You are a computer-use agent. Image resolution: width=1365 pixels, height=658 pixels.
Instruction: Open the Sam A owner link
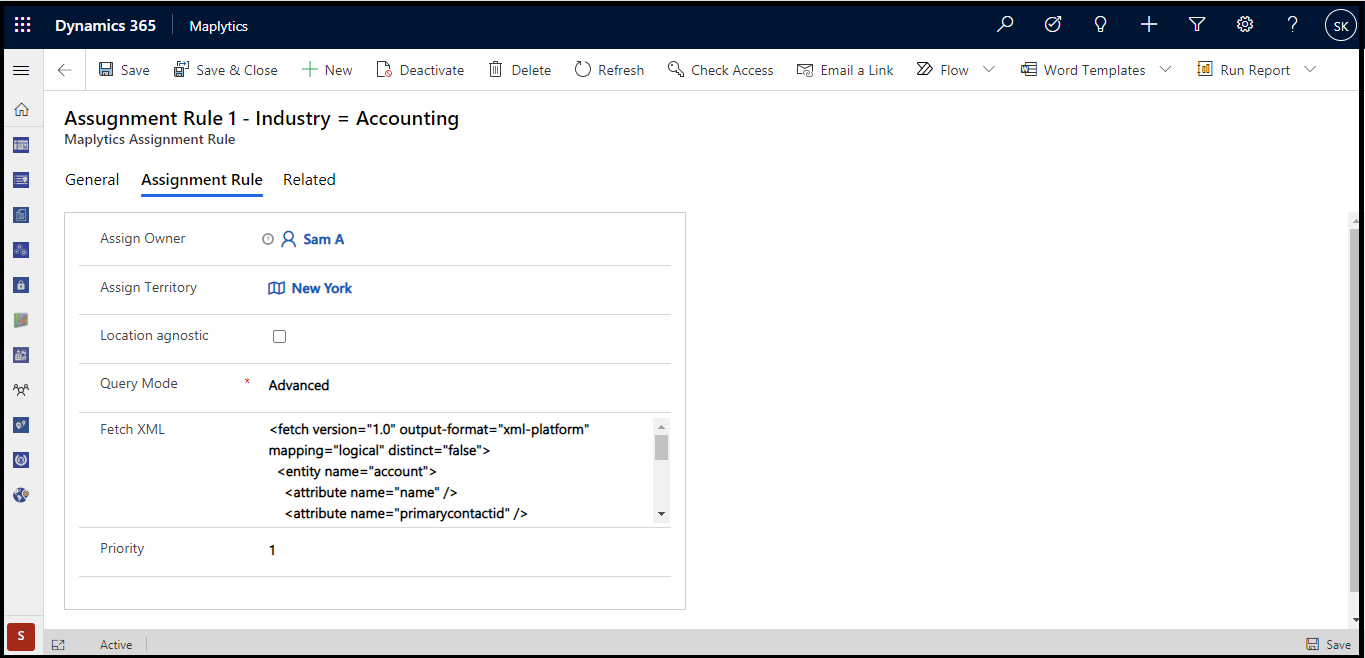[x=323, y=240]
